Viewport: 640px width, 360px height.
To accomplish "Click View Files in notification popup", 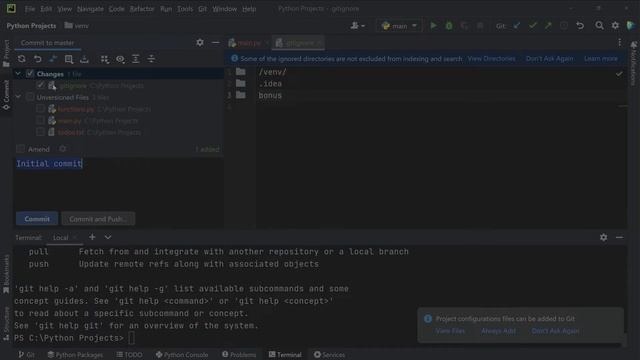I will click(450, 331).
